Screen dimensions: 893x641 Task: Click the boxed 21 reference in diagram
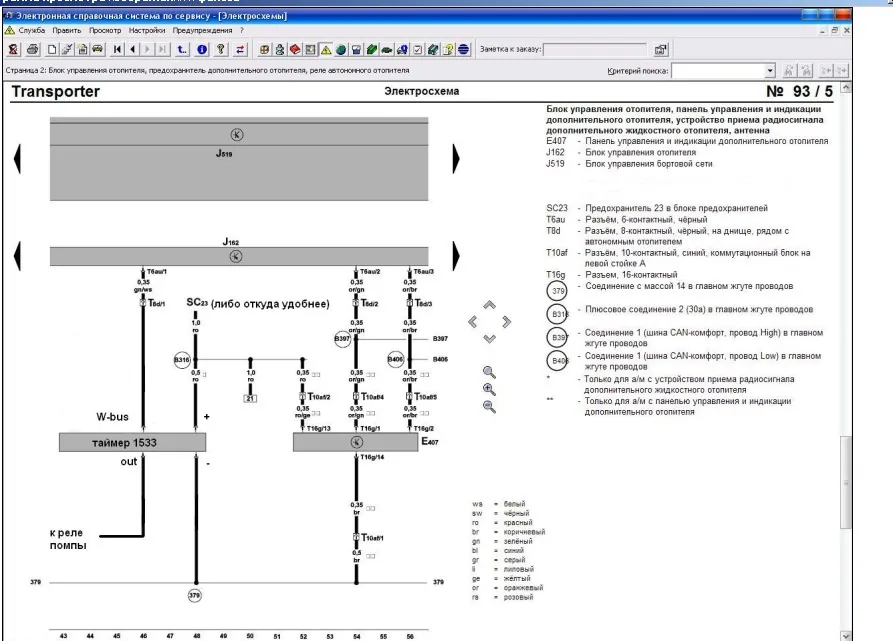pos(250,398)
